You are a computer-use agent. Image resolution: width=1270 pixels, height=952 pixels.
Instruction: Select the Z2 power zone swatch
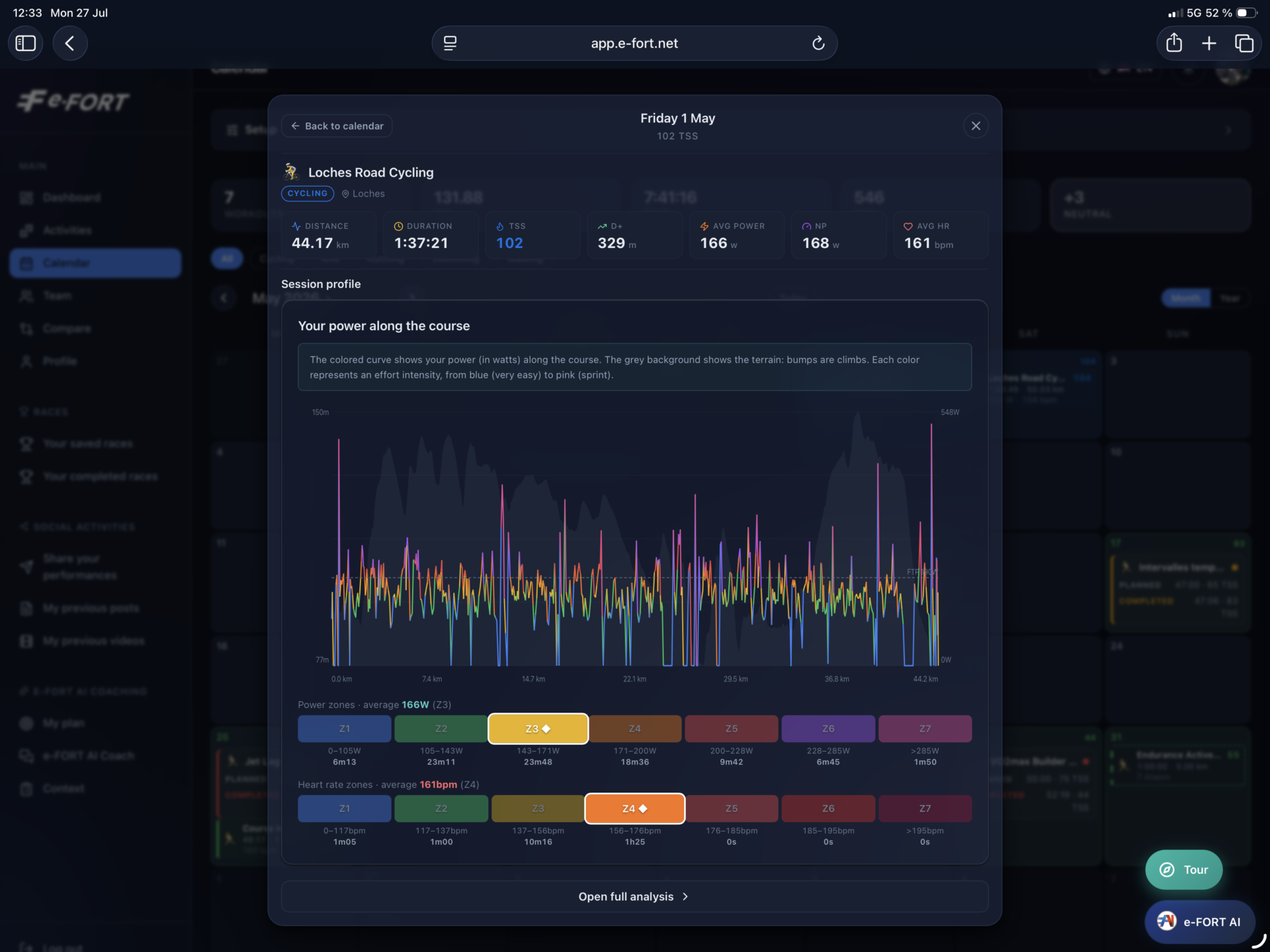pos(441,728)
